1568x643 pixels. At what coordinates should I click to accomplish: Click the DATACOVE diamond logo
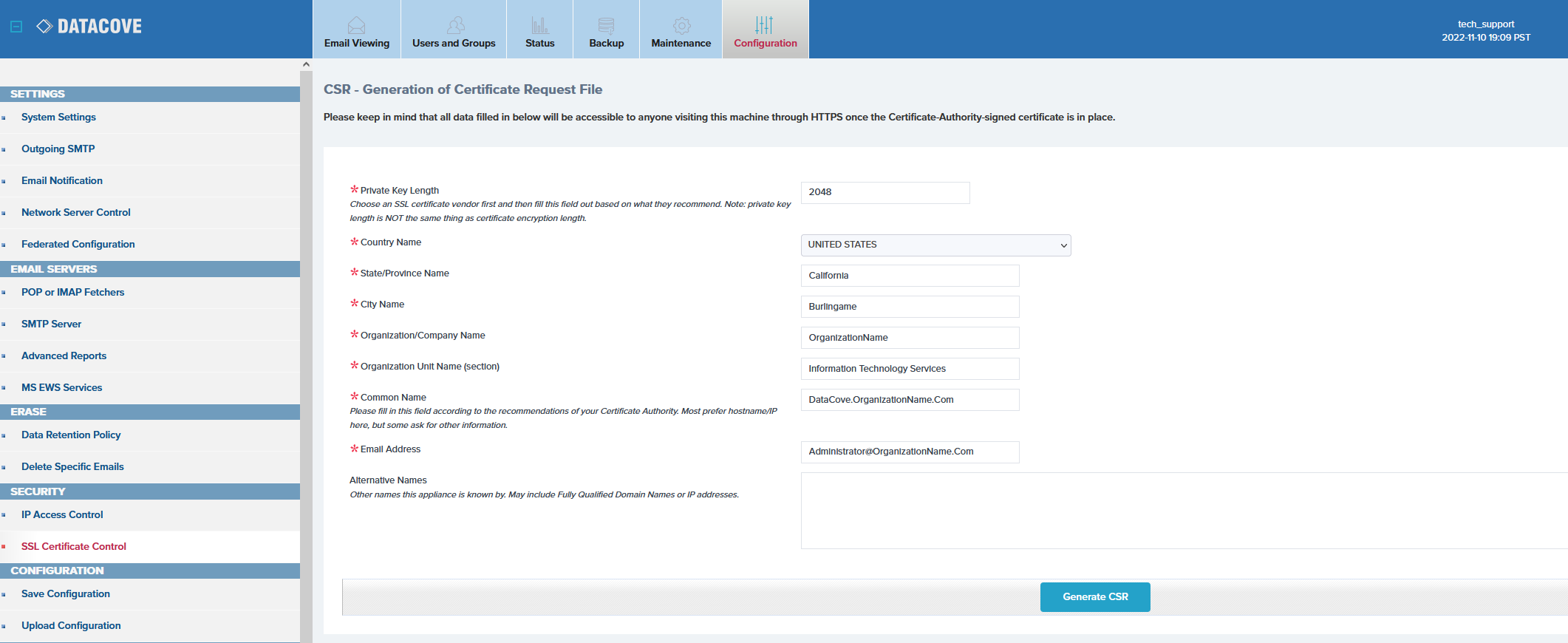tap(44, 27)
